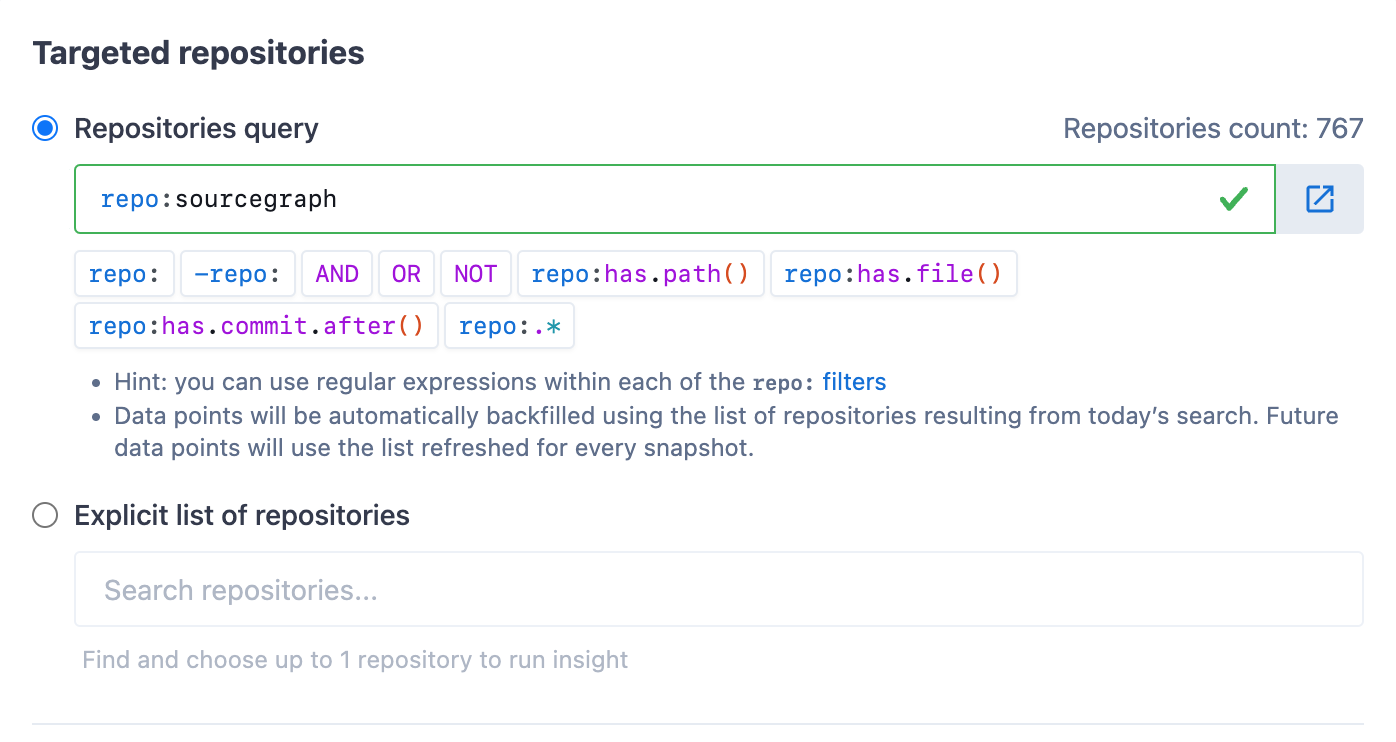Add the repo:has.commit.after() filter chip
This screenshot has width=1396, height=742.
coord(257,326)
